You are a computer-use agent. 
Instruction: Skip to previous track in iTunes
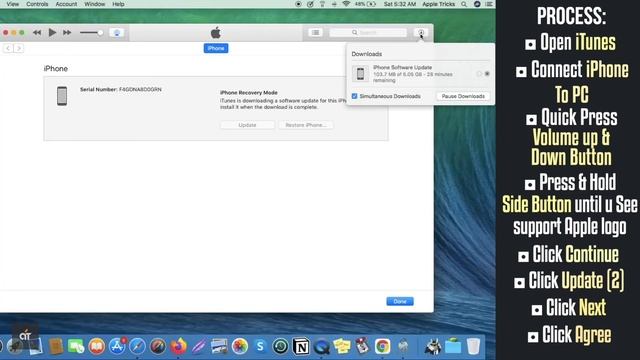point(37,32)
